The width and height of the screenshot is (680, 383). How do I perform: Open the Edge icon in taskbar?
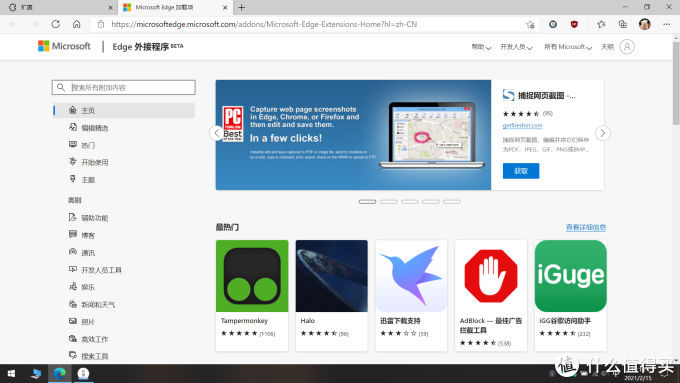59,373
